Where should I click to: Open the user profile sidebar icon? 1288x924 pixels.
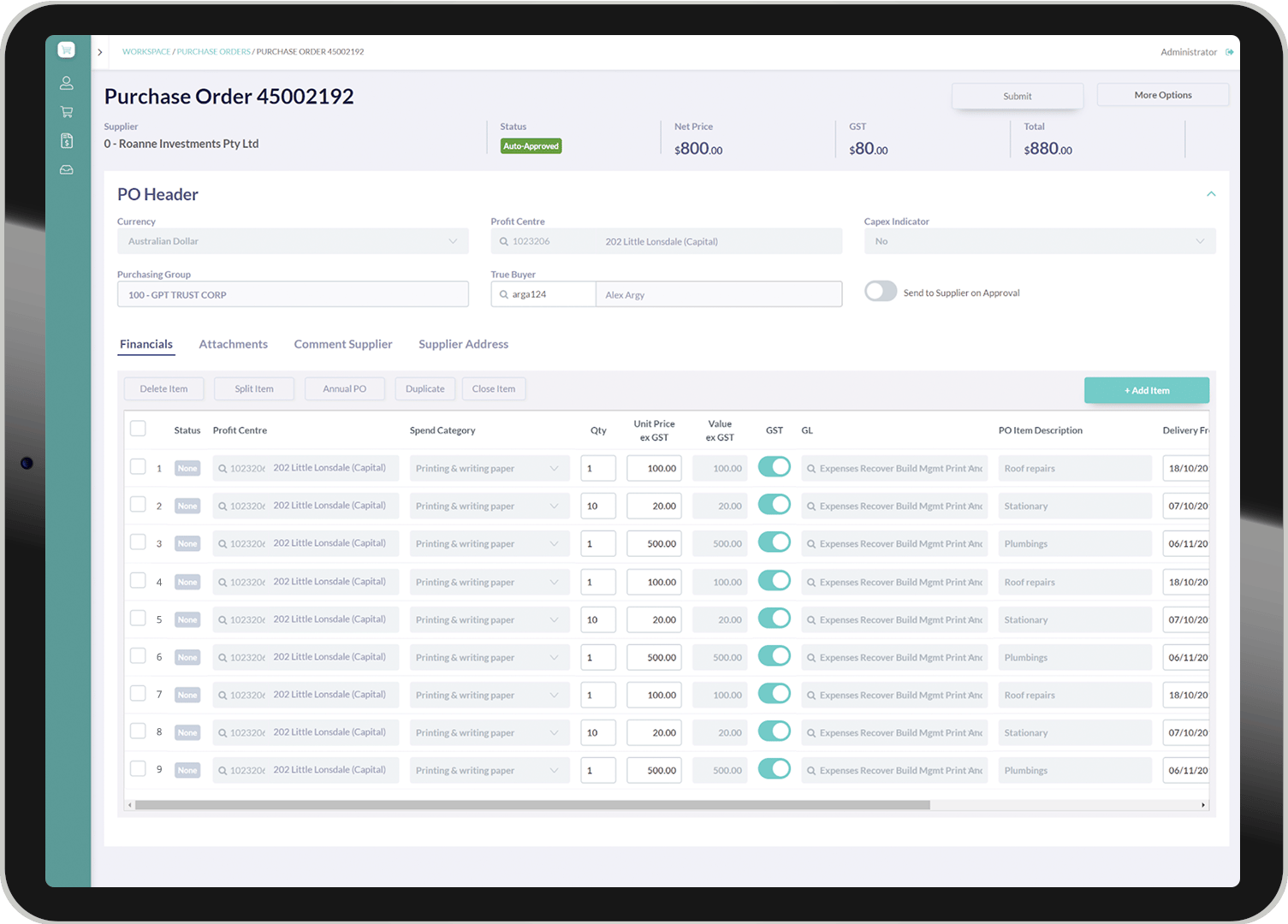[66, 83]
